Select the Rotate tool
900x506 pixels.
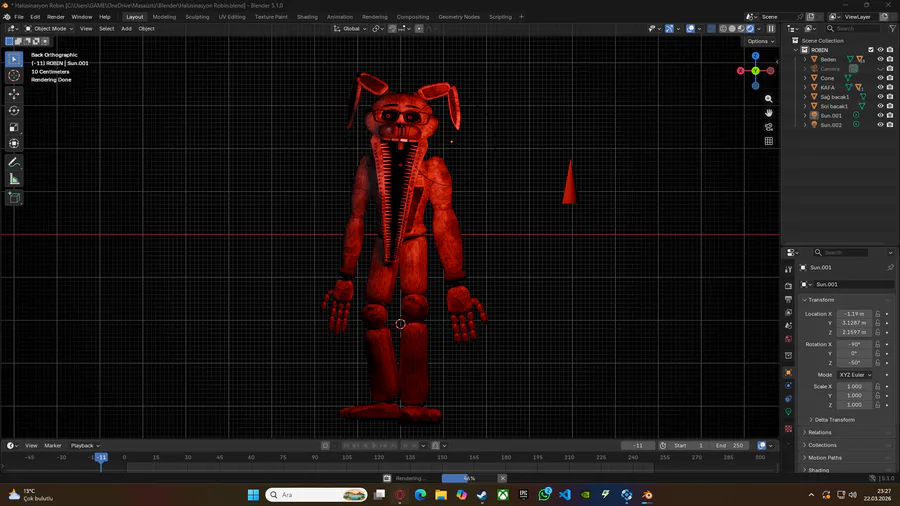pyautogui.click(x=14, y=110)
